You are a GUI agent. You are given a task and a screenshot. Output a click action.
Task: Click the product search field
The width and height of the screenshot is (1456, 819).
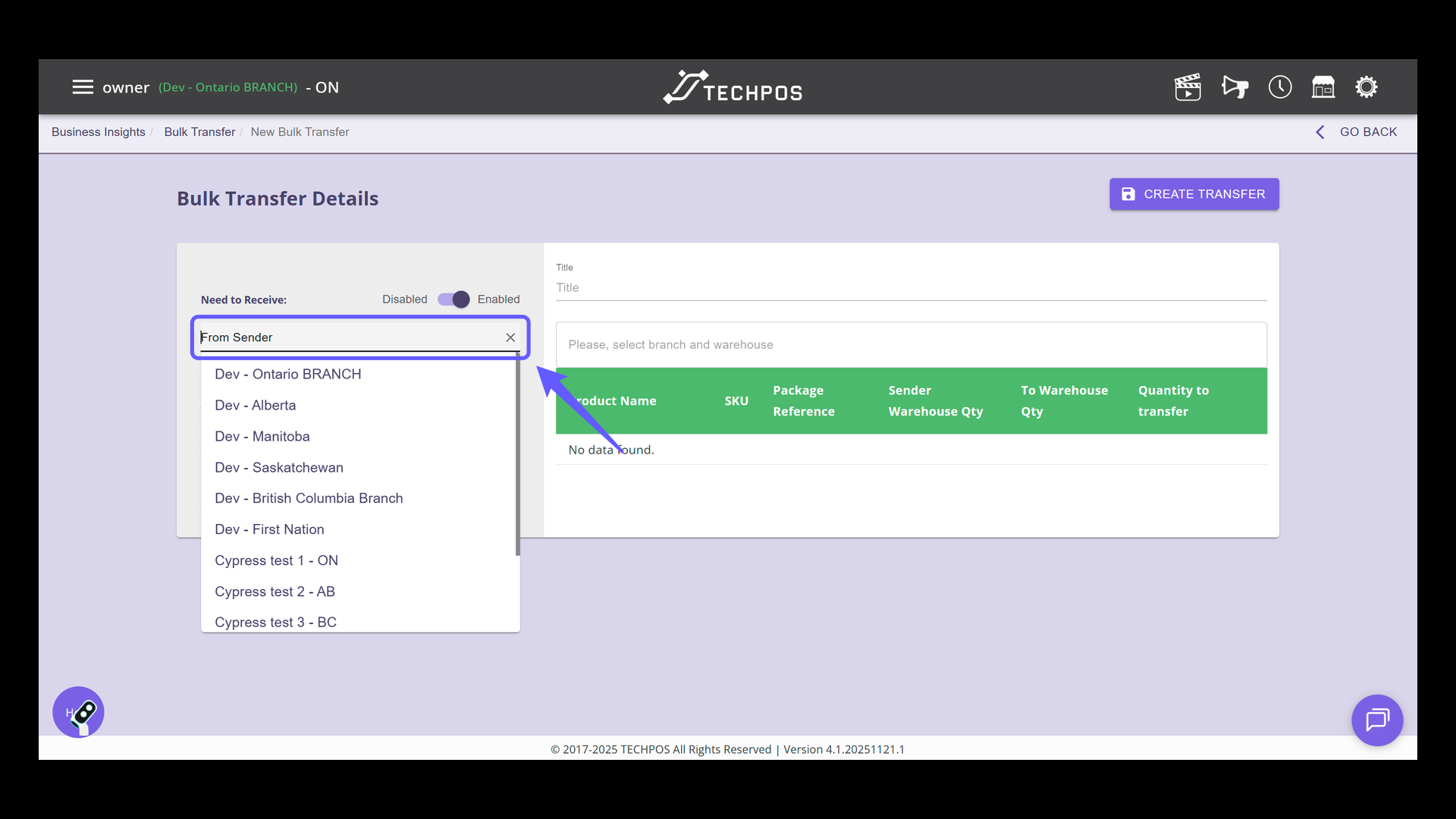(911, 344)
